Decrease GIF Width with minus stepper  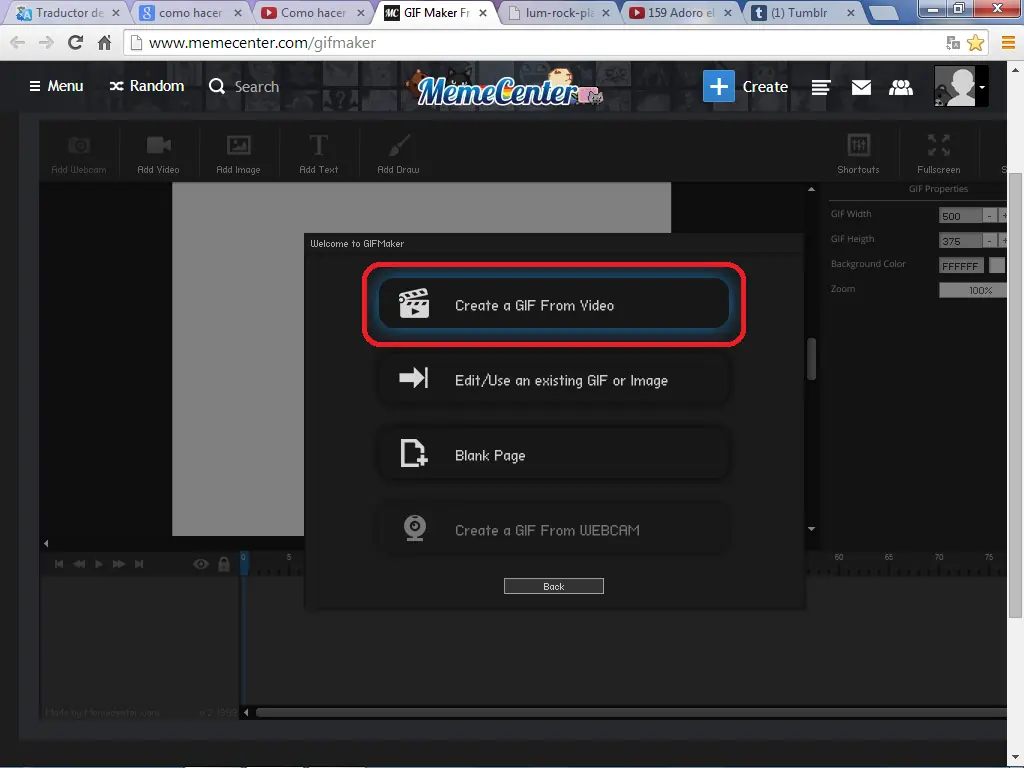[x=990, y=216]
